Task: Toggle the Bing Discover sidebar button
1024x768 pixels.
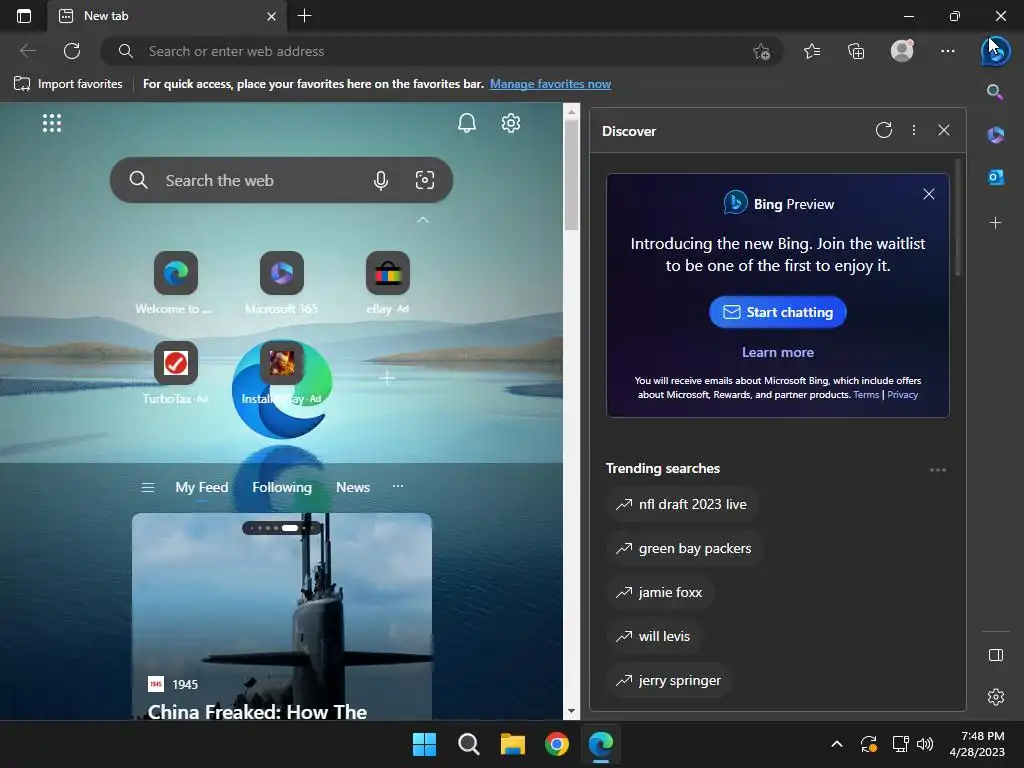Action: point(995,51)
